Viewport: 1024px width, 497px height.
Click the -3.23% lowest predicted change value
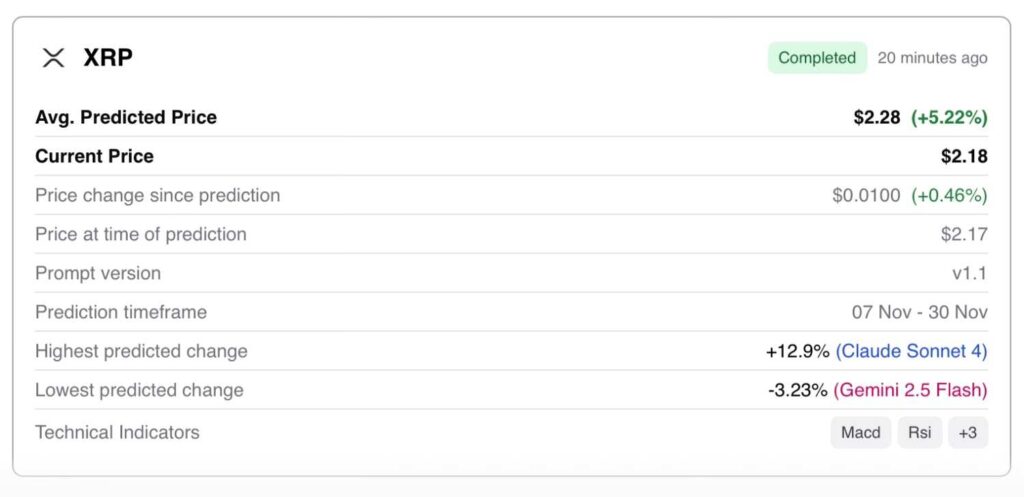click(798, 390)
